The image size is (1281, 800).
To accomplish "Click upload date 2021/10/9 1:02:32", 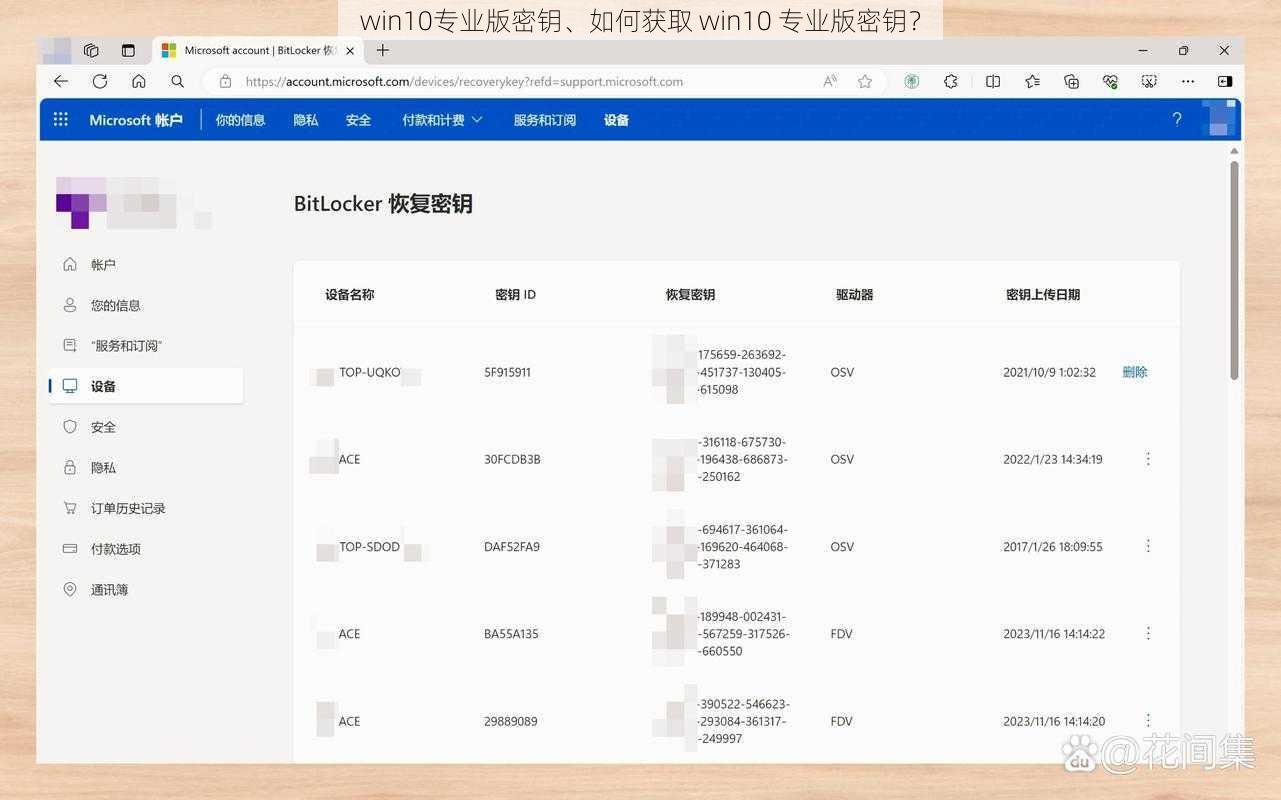I will 1049,372.
